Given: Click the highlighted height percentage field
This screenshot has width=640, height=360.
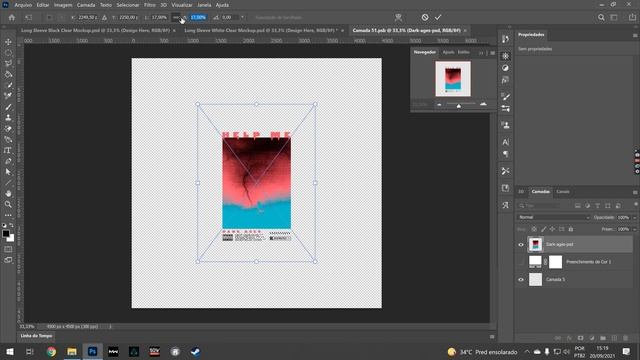Looking at the screenshot, I should point(198,18).
